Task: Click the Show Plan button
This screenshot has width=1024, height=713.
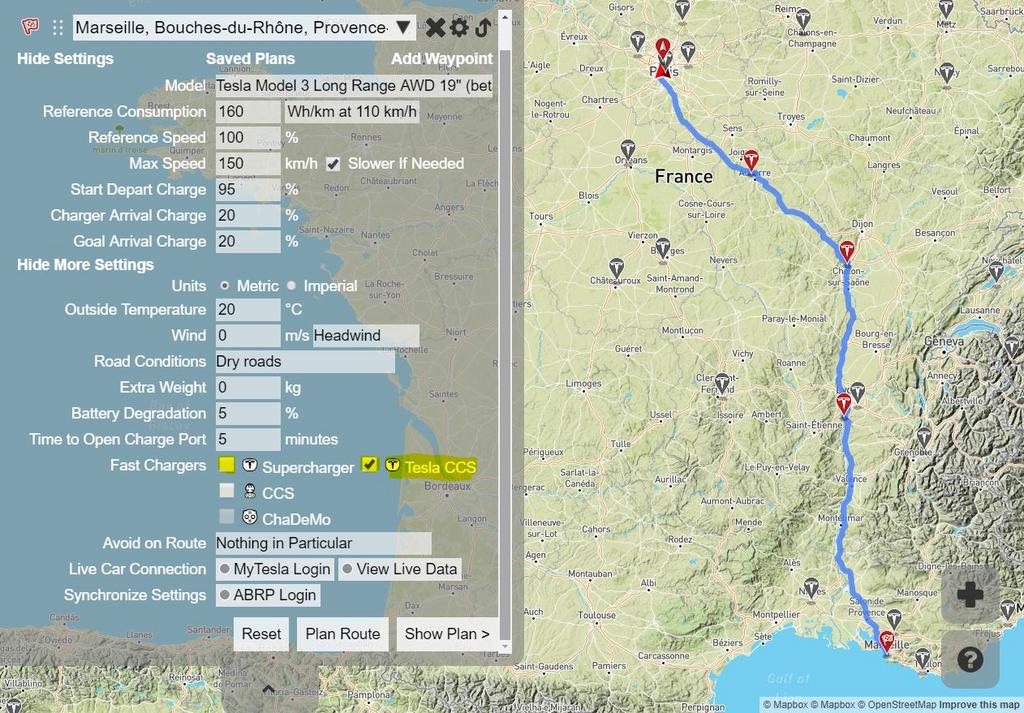Action: pos(447,634)
